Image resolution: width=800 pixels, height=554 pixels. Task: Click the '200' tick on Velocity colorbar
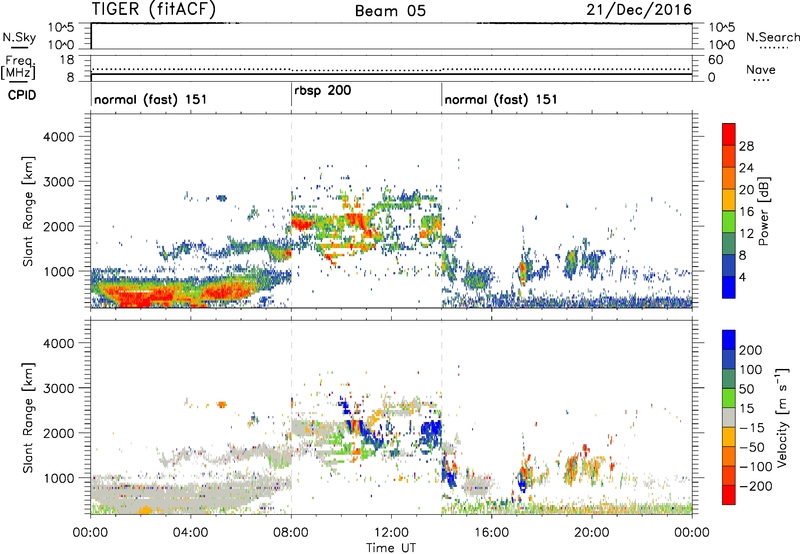coord(751,350)
